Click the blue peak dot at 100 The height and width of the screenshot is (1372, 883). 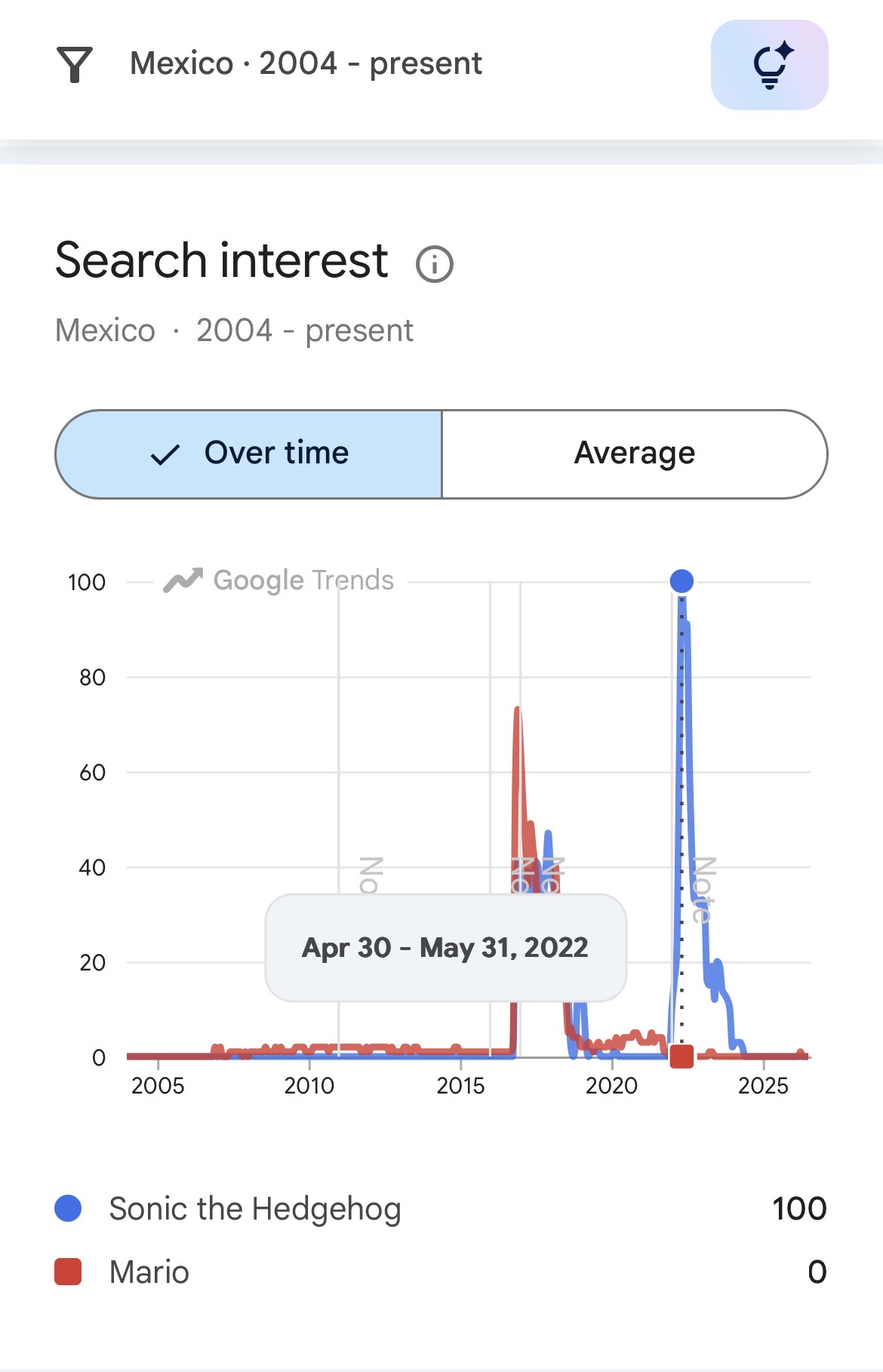pos(681,581)
